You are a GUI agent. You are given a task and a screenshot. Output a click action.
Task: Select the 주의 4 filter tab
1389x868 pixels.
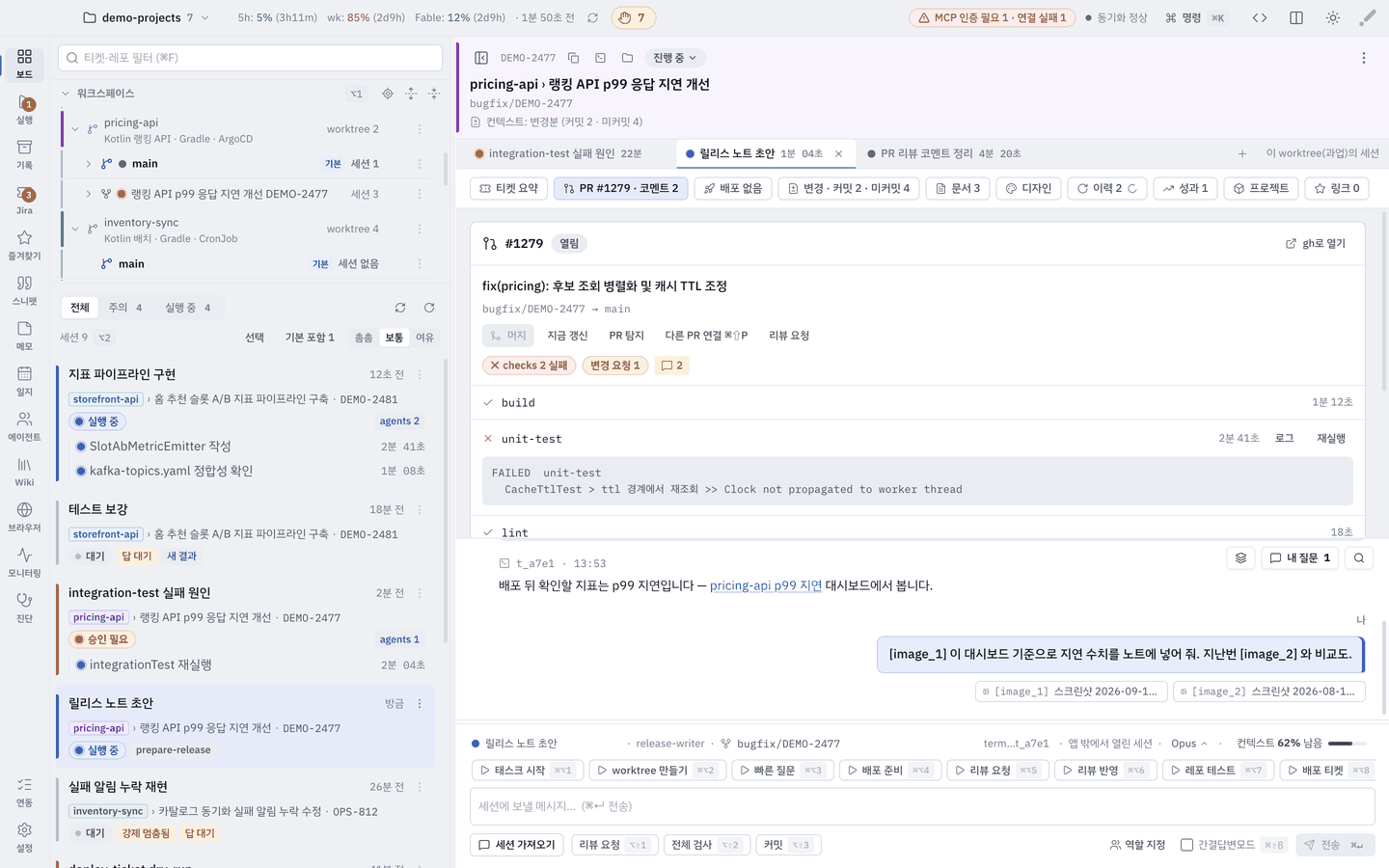click(x=125, y=308)
